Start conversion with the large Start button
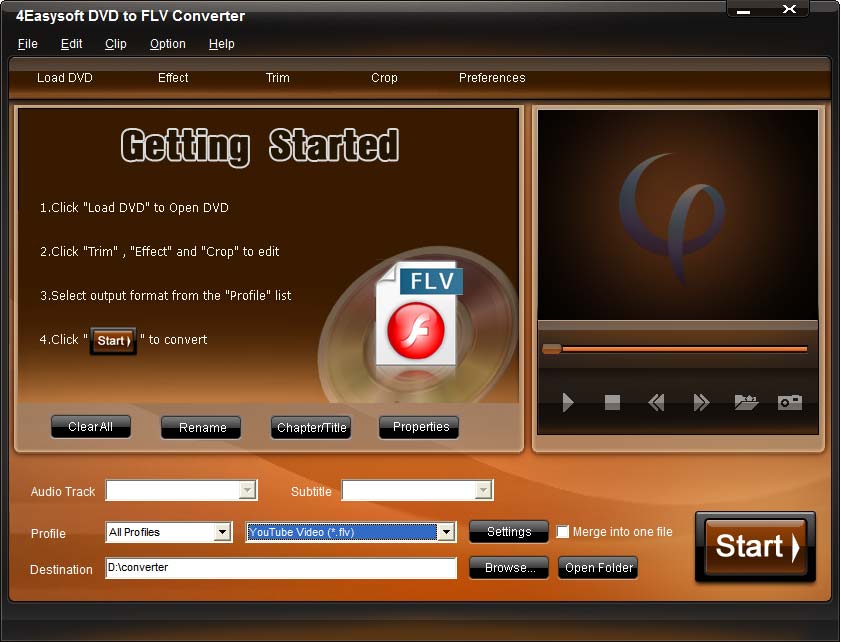This screenshot has height=642, width=841. click(755, 547)
